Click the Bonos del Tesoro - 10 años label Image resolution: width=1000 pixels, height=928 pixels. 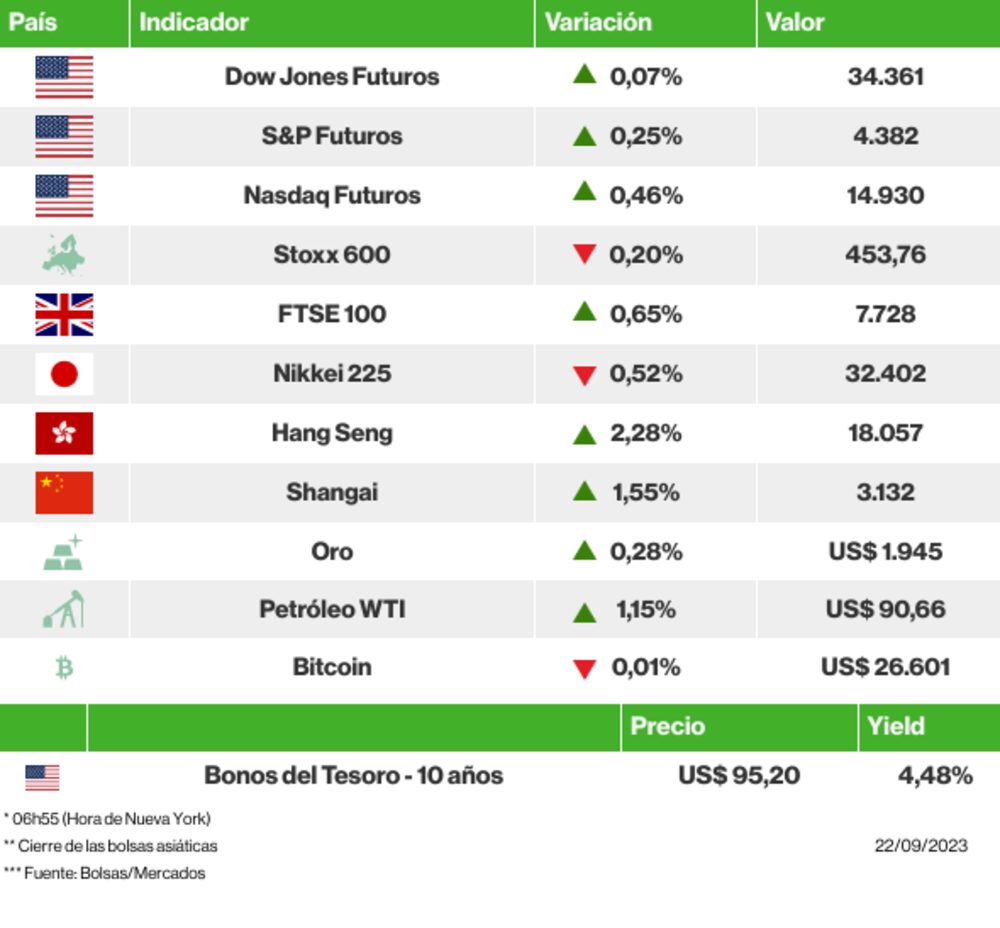point(354,775)
